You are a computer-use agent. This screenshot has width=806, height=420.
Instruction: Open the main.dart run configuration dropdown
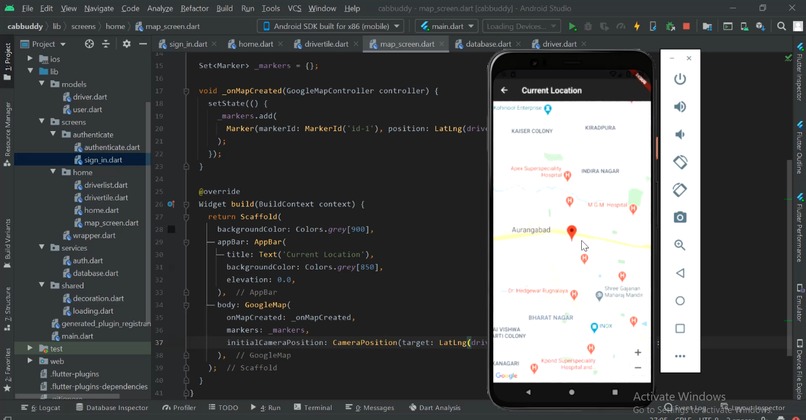[446, 26]
